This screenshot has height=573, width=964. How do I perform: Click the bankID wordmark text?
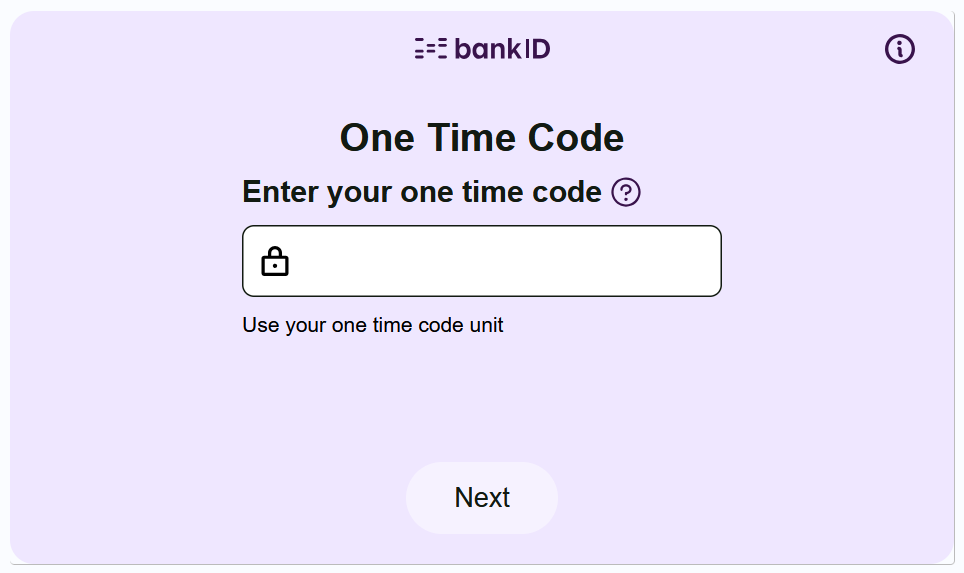coord(502,49)
